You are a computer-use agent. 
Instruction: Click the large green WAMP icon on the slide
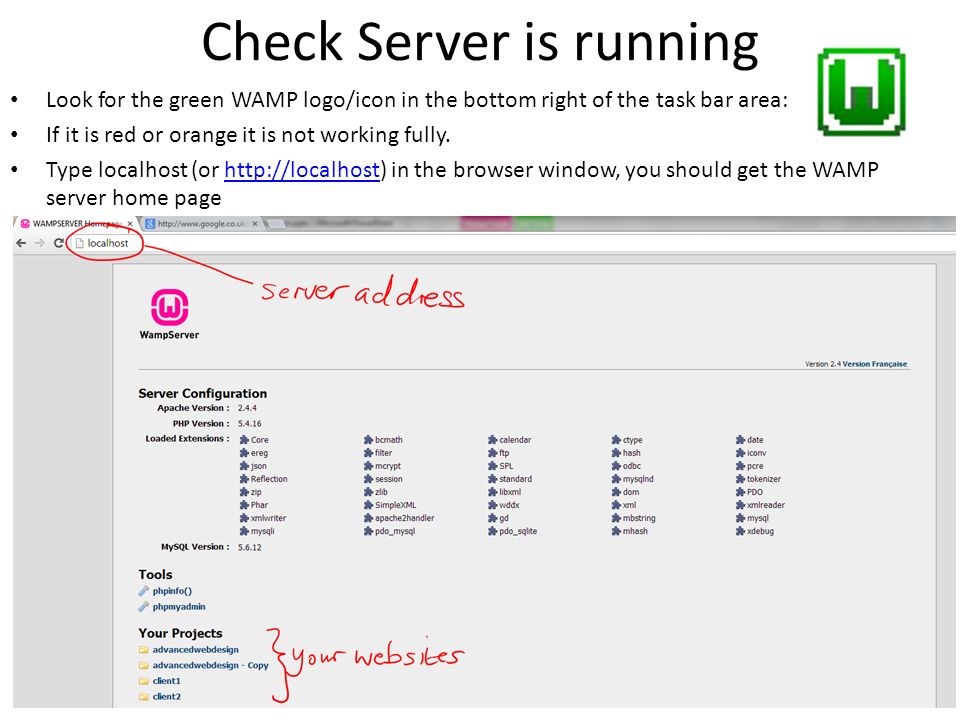pos(861,92)
